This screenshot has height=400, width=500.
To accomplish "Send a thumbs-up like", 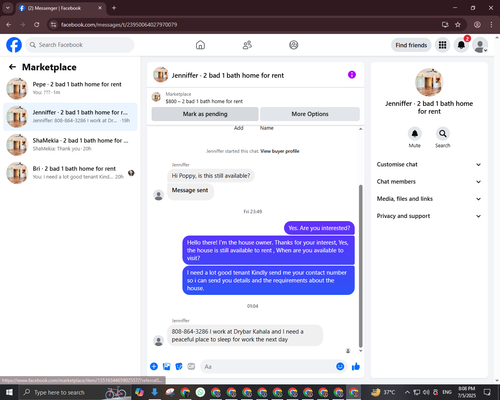I will coord(356,367).
